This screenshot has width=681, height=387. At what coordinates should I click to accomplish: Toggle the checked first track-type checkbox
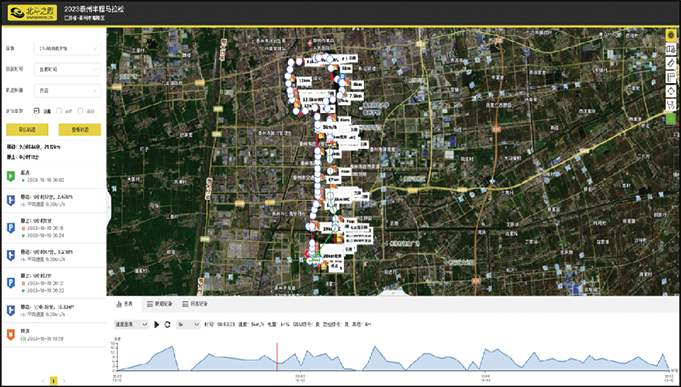tap(37, 111)
